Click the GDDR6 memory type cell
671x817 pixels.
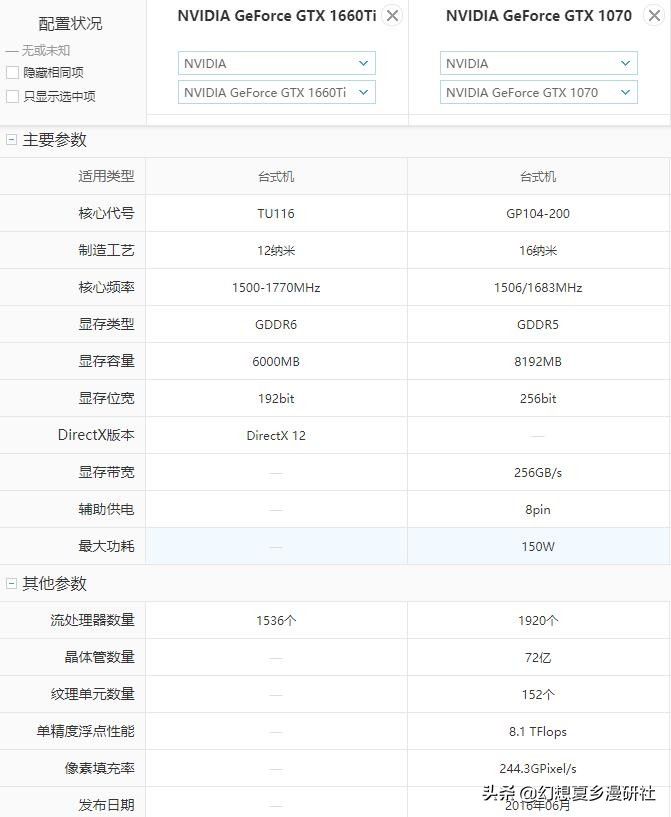[x=276, y=325]
